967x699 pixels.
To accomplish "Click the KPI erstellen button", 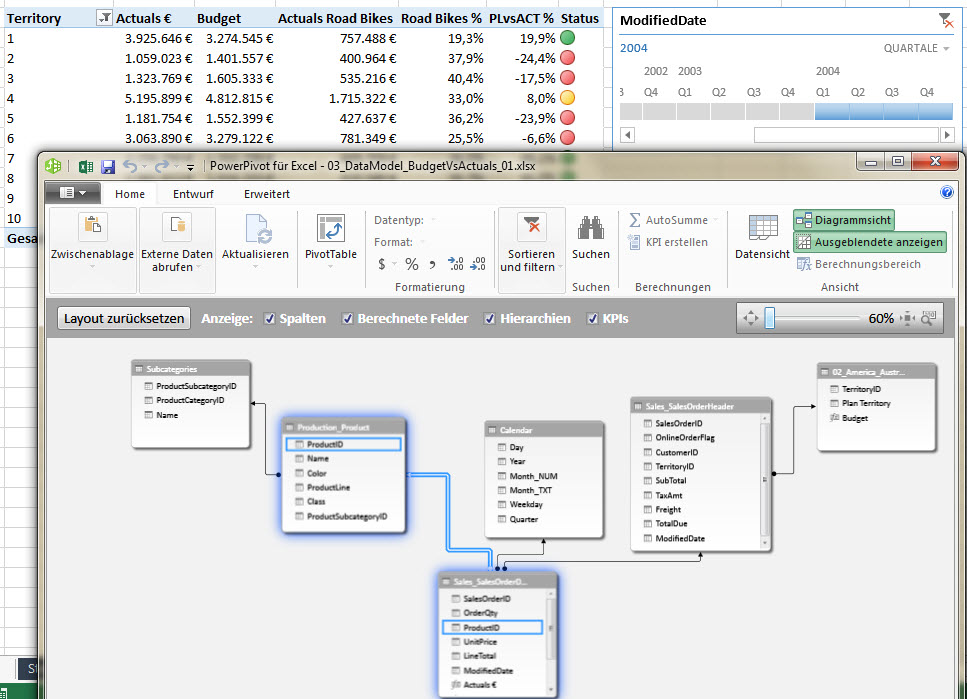I will pyautogui.click(x=668, y=242).
